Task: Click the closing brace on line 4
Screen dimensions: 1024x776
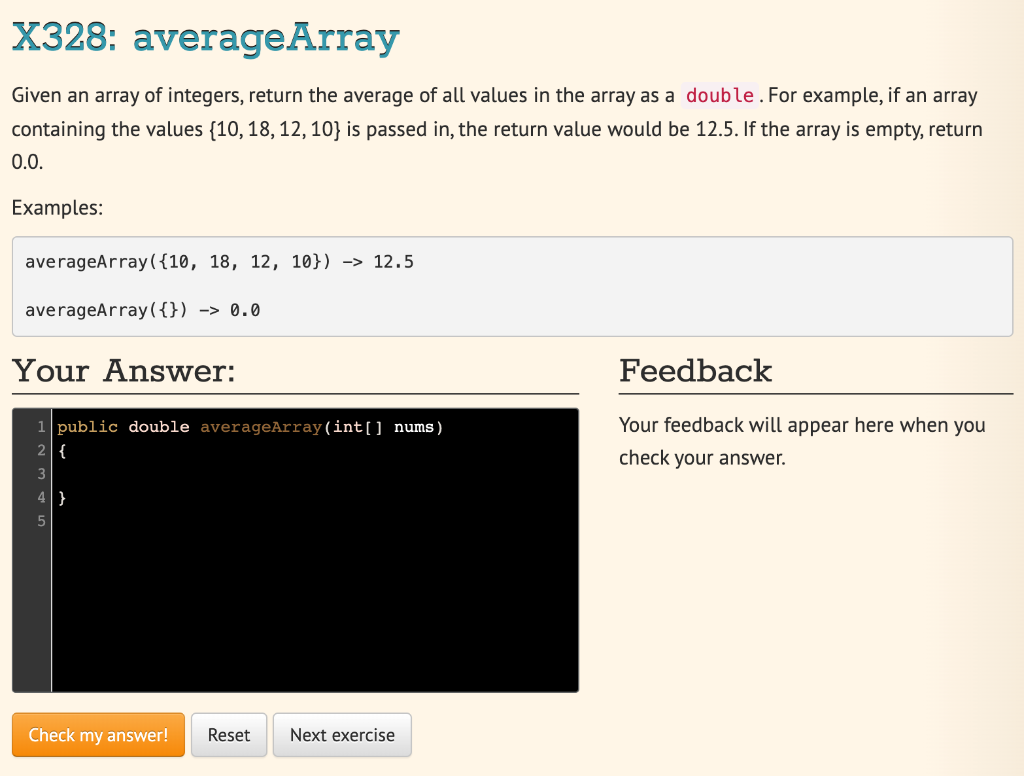Action: [62, 497]
